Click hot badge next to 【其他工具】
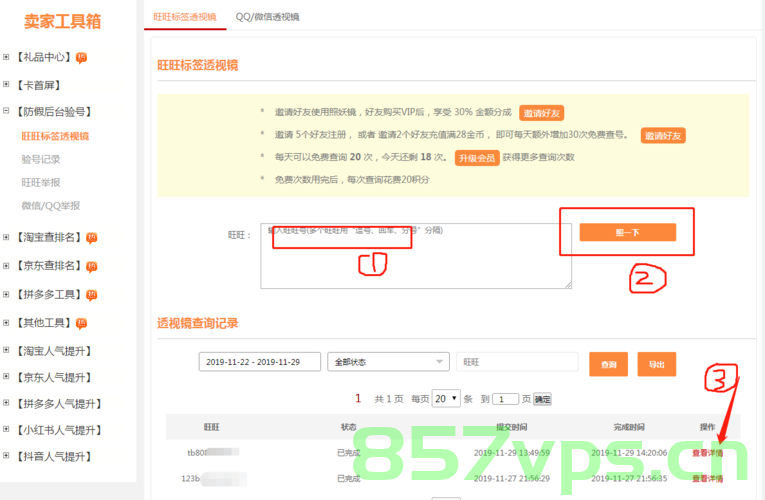Viewport: 765px width, 500px height. click(x=81, y=323)
